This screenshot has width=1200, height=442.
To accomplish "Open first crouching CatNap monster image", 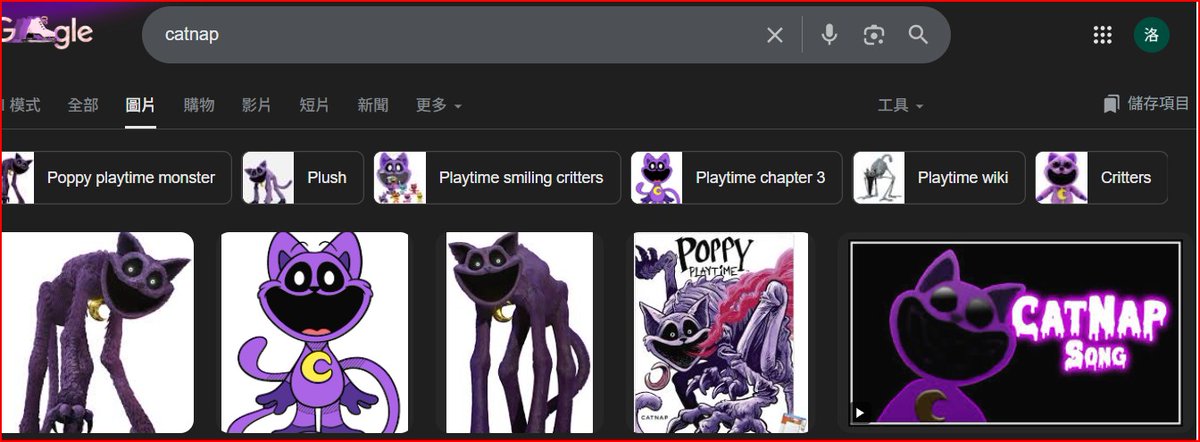I will (97, 334).
